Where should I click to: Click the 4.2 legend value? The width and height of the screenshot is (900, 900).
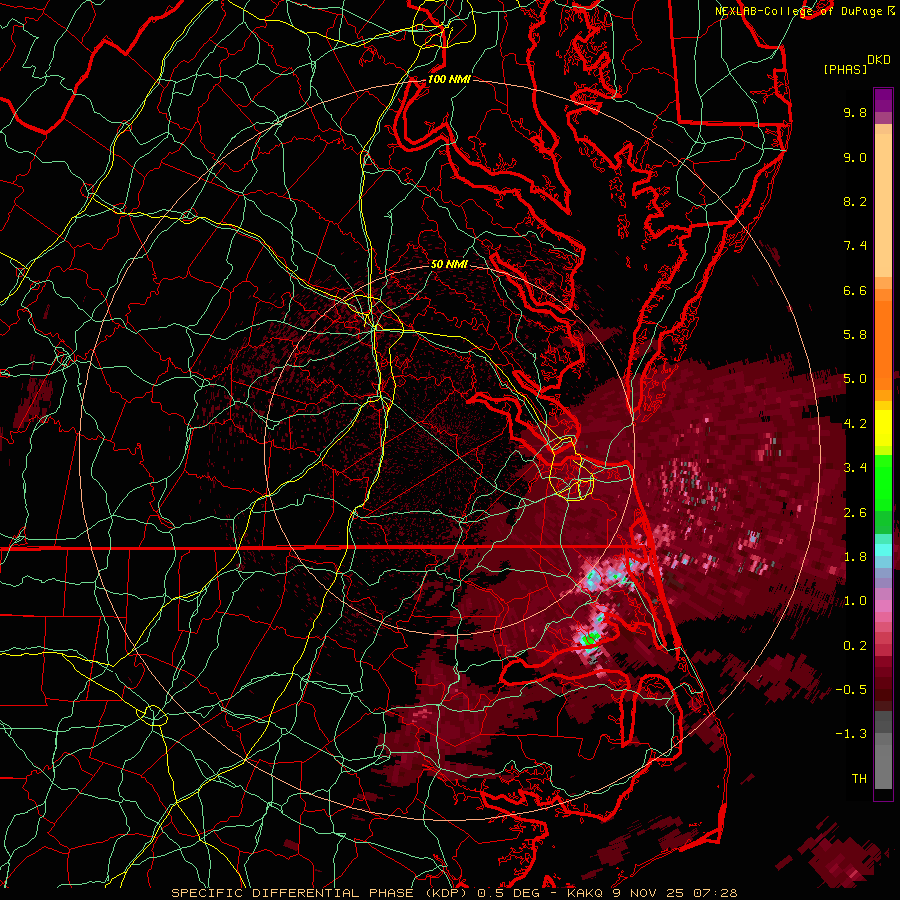[x=855, y=424]
